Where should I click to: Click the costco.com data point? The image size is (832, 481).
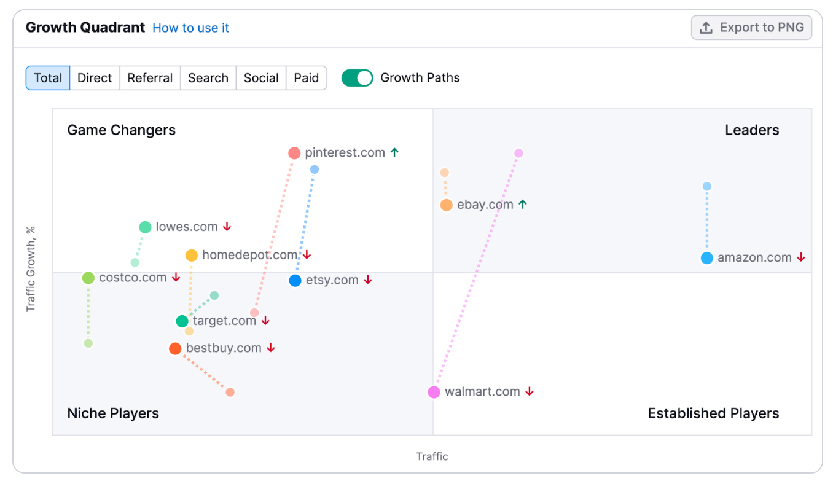(88, 278)
